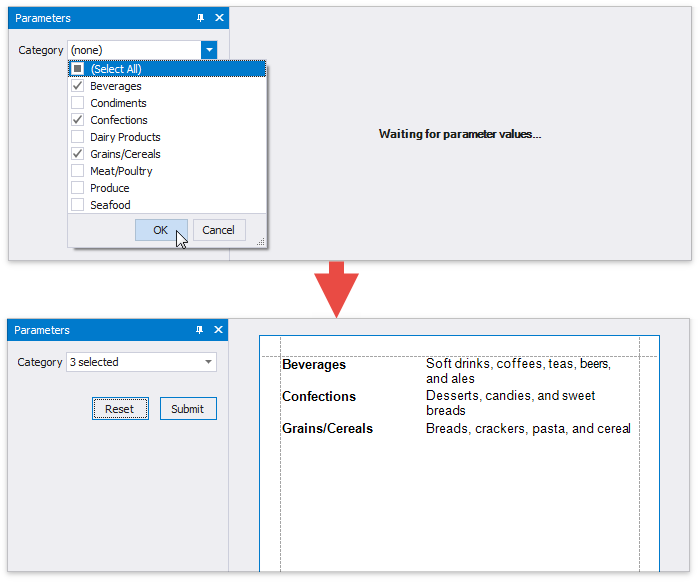Close the top Parameters panel
The height and width of the screenshot is (583, 700).
tap(219, 18)
